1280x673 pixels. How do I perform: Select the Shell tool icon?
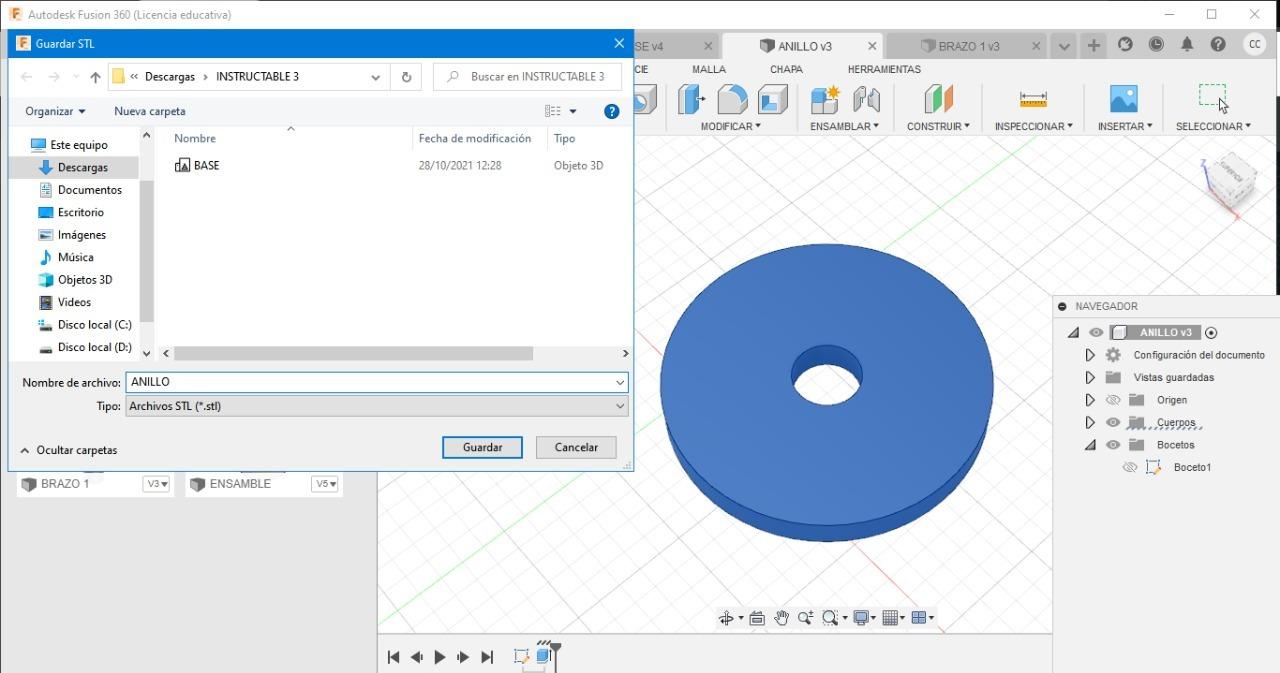(772, 99)
